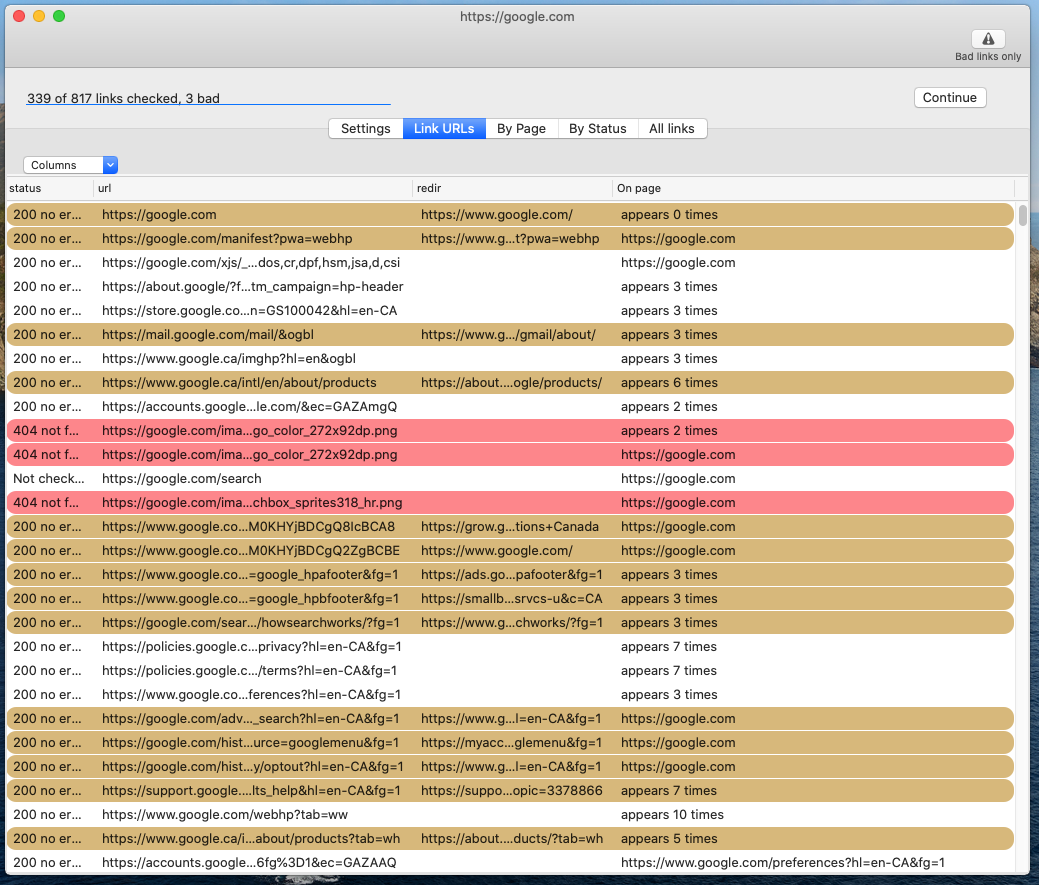Click the redirect https://myacc...glemenu&fg=1
The width and height of the screenshot is (1039, 885).
512,743
